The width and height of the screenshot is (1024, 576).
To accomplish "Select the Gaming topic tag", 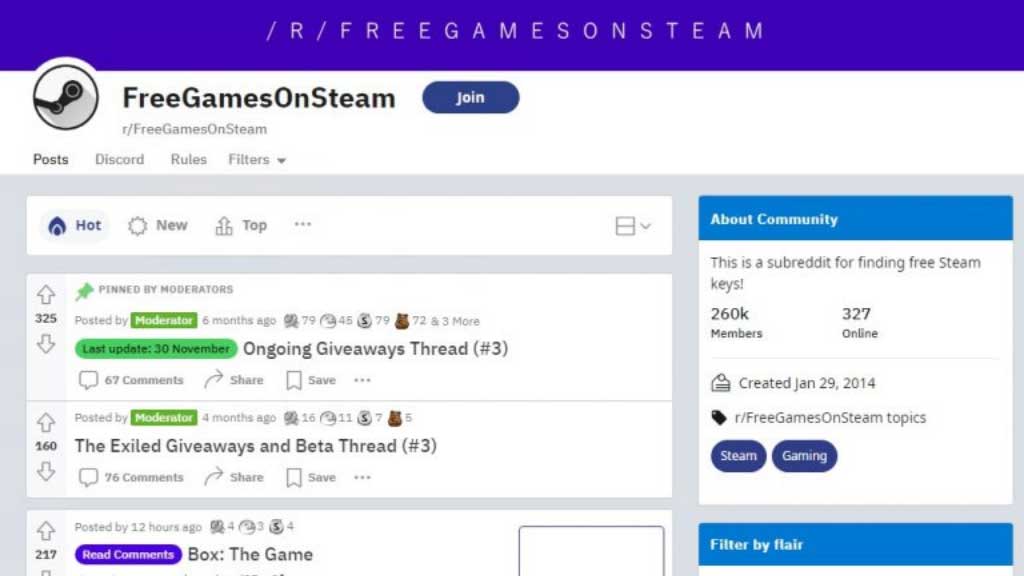I will coord(805,456).
